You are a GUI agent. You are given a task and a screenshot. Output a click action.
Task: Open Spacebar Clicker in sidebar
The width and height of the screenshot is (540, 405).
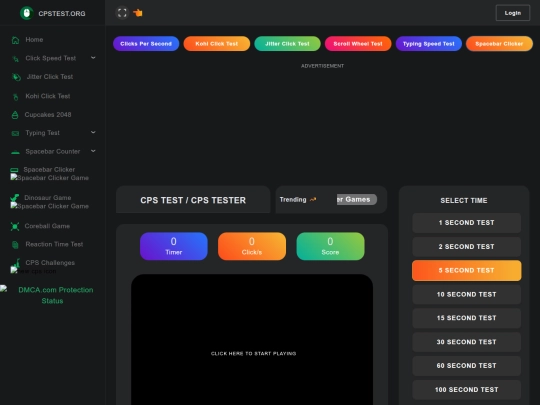49,169
